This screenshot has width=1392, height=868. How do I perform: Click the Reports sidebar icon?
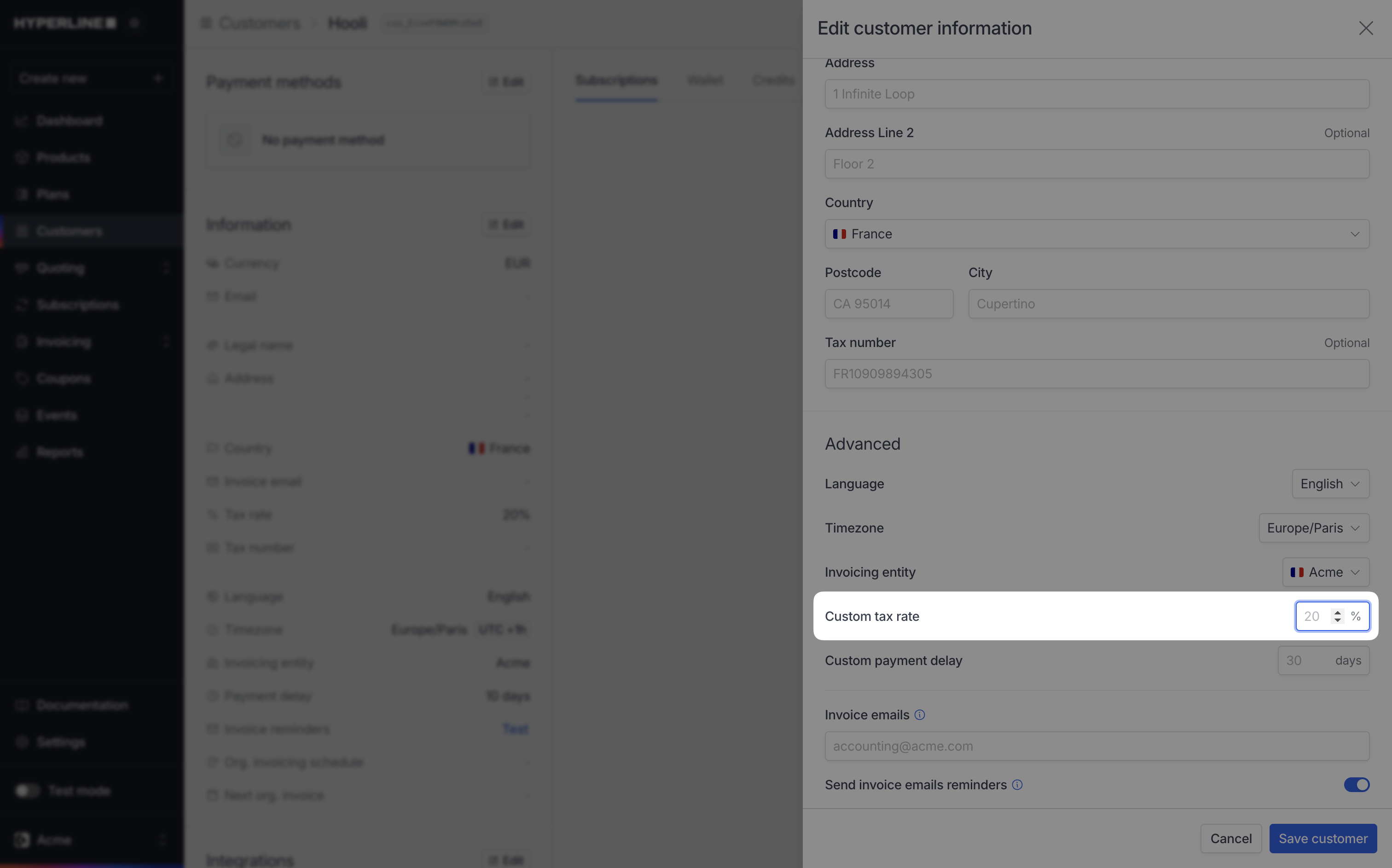click(22, 452)
